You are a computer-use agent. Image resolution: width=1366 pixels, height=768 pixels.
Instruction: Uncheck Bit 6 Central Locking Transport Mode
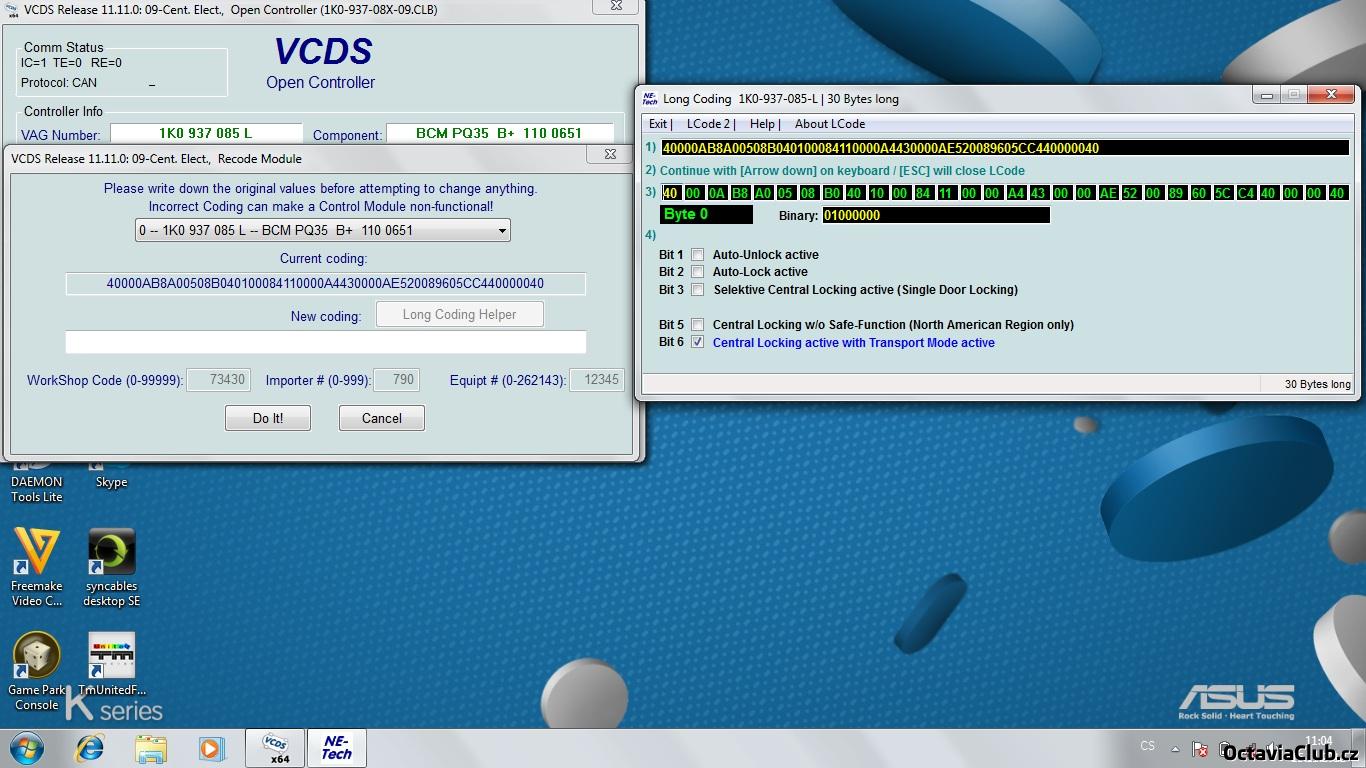(697, 343)
